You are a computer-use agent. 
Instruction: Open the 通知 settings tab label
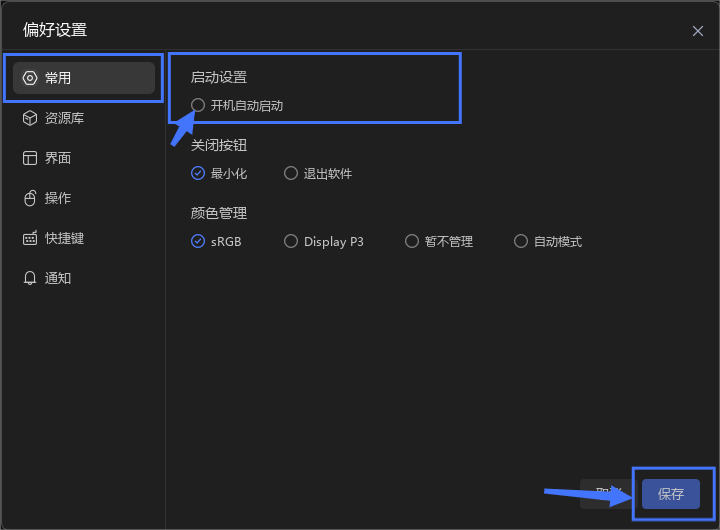click(58, 278)
